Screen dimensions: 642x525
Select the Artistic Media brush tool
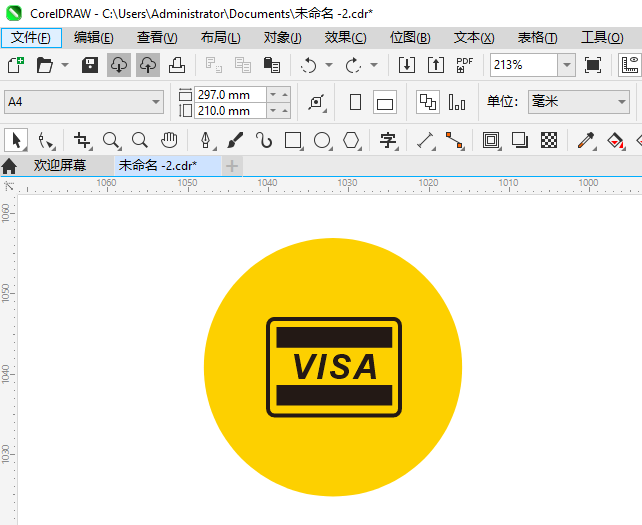(235, 140)
